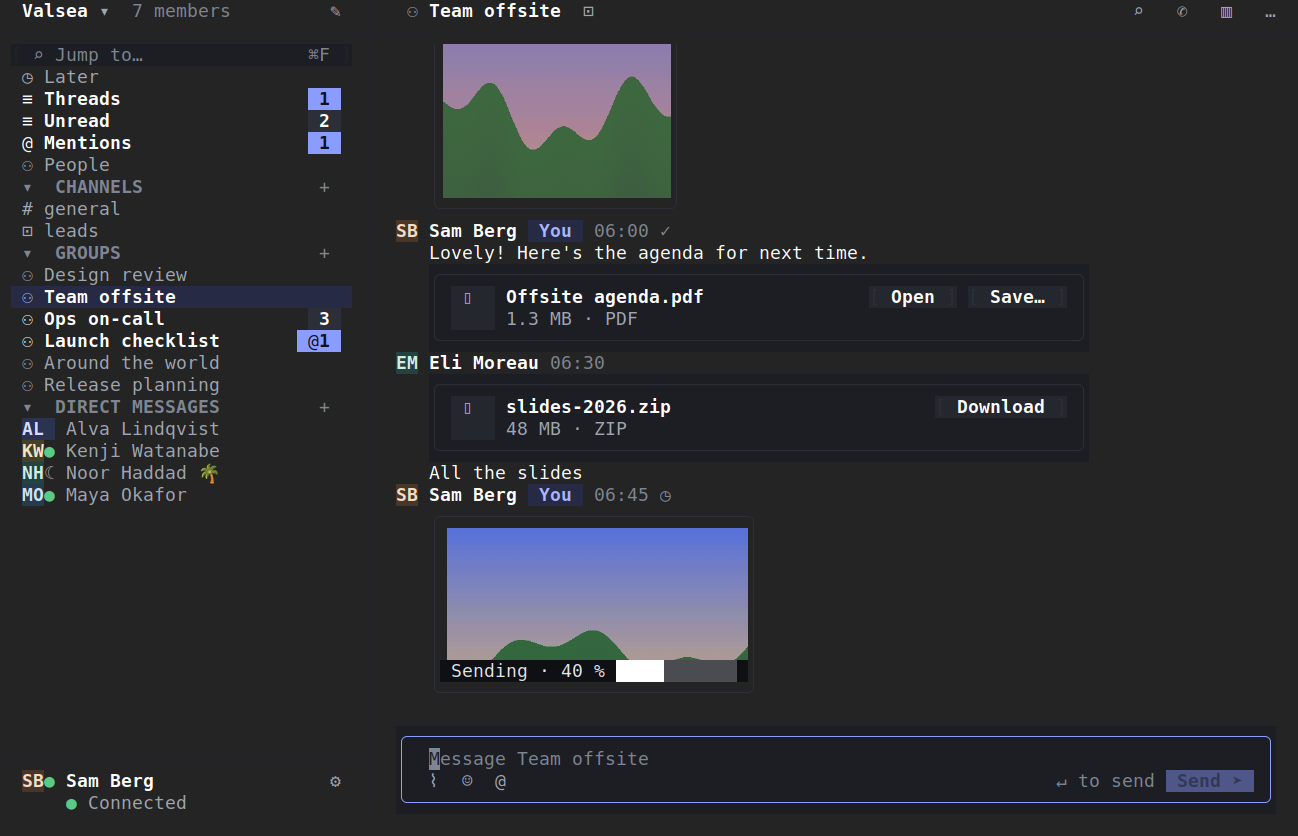
Task: Create a new group with the plus icon
Action: (x=324, y=253)
